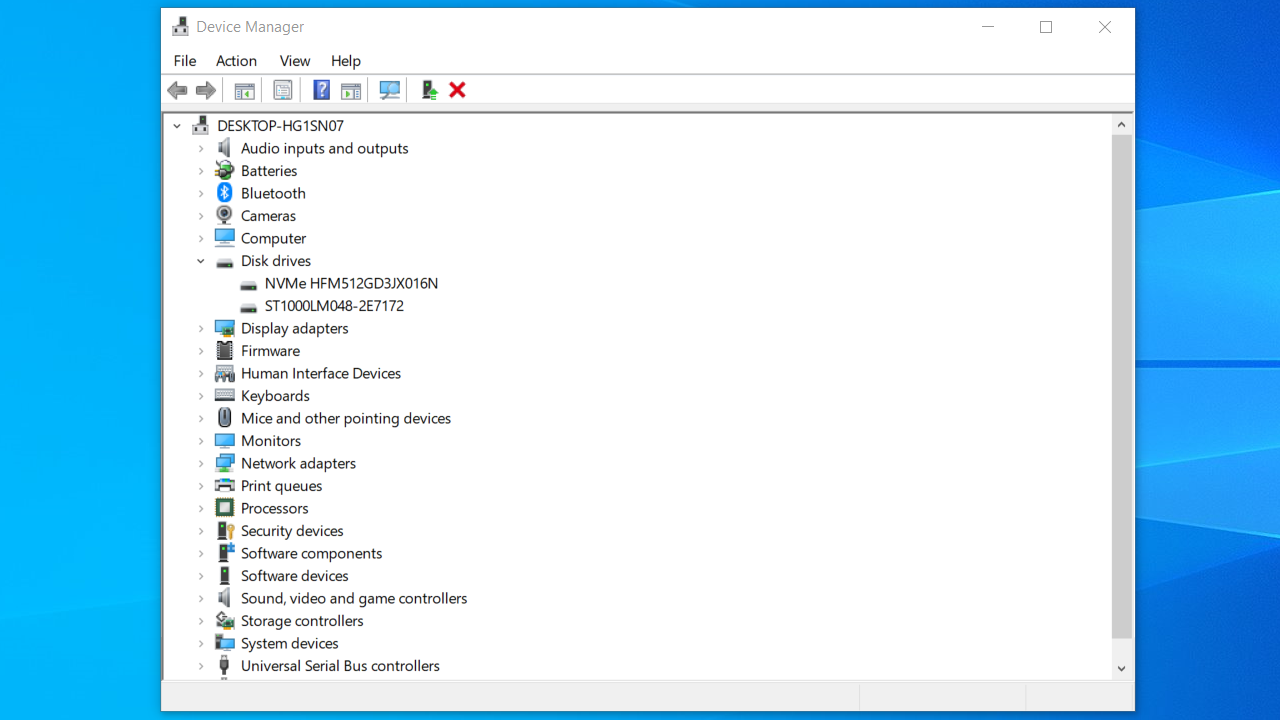Click the Processors category icon

pyautogui.click(x=225, y=508)
